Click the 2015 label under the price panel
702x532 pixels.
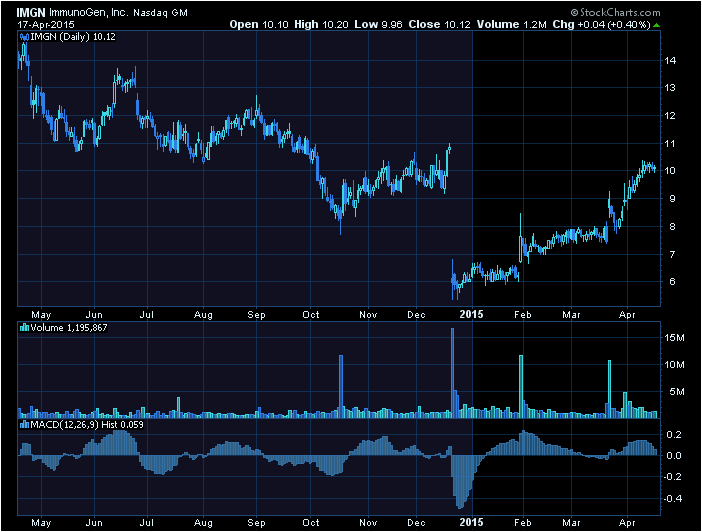click(x=471, y=314)
